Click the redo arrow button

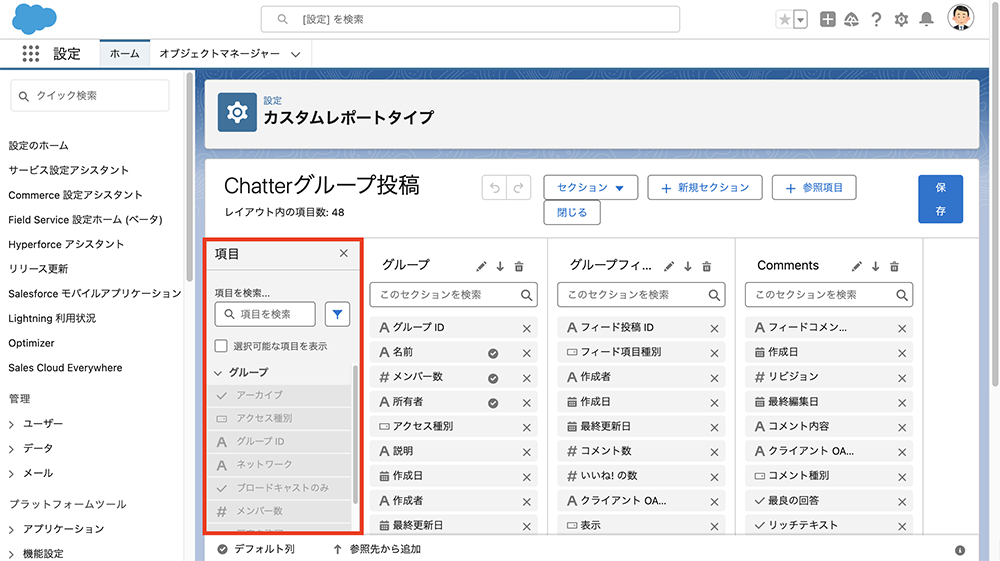[x=518, y=187]
